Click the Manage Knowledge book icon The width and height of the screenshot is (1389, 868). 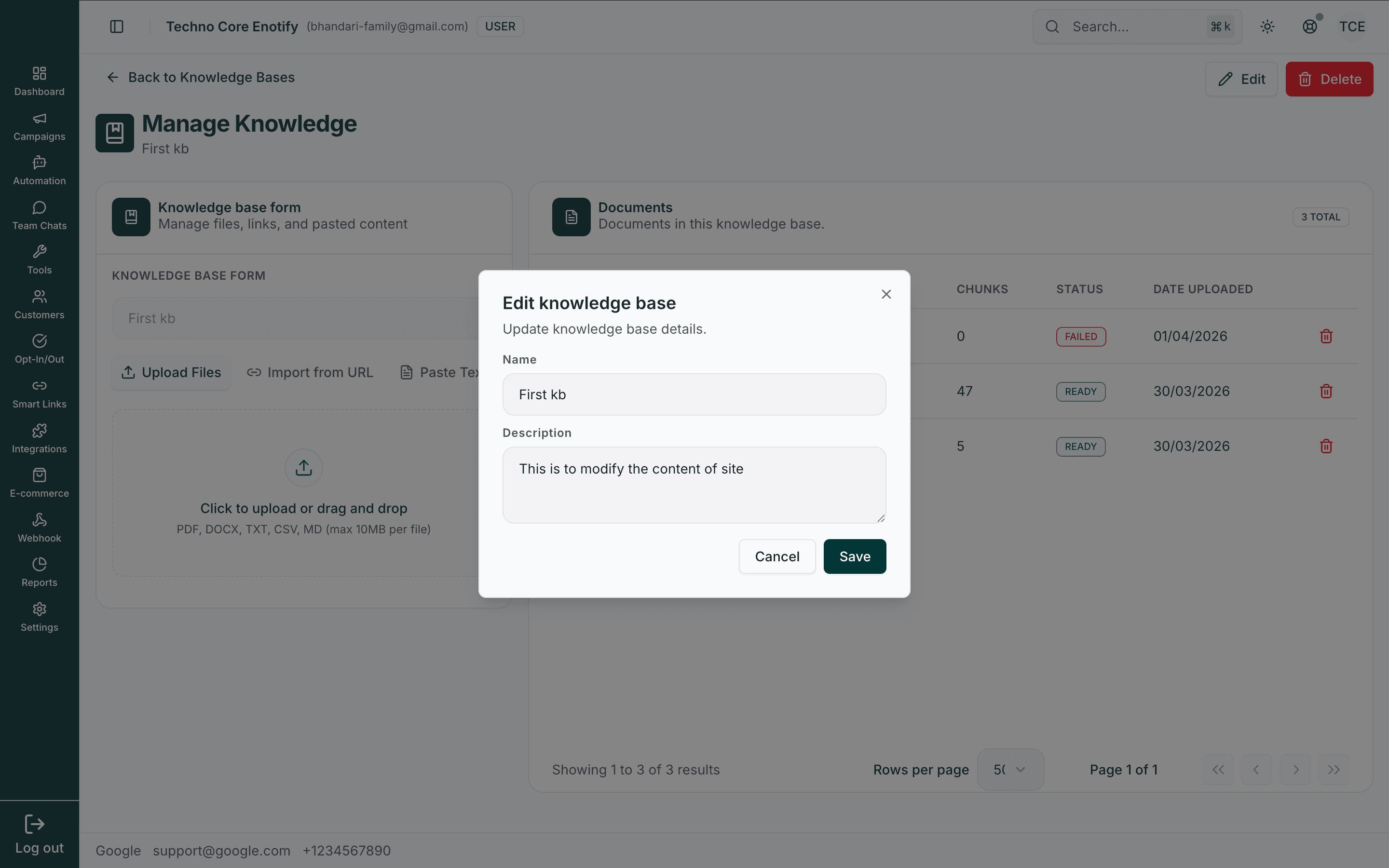(115, 133)
